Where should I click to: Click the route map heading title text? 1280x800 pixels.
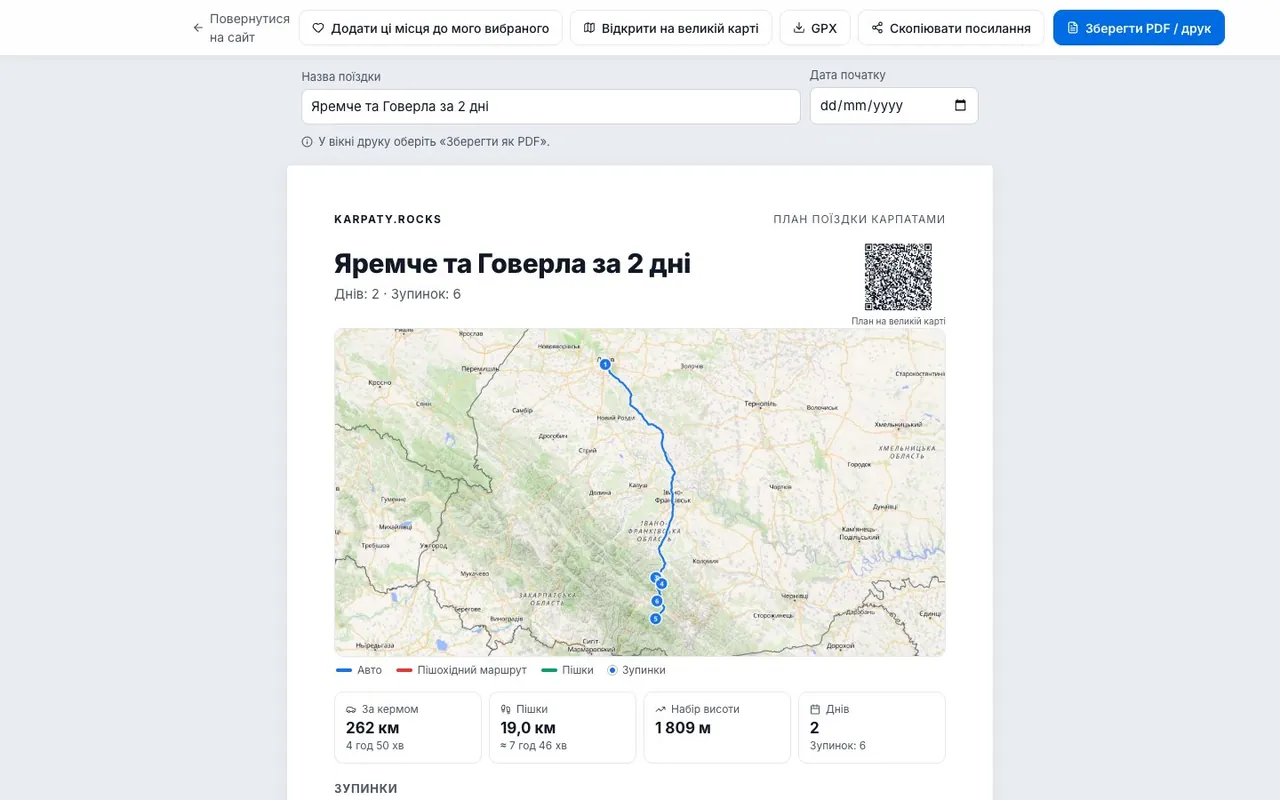click(512, 264)
